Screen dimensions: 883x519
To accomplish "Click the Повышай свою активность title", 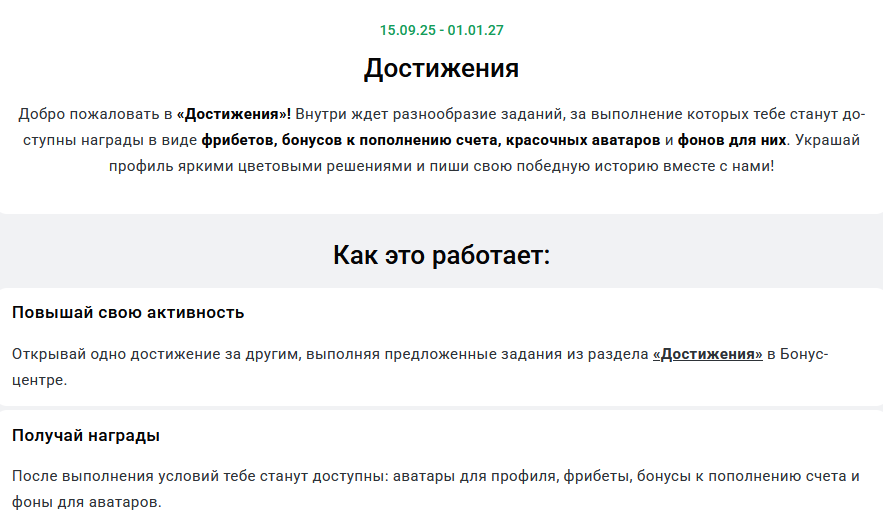I will [128, 312].
